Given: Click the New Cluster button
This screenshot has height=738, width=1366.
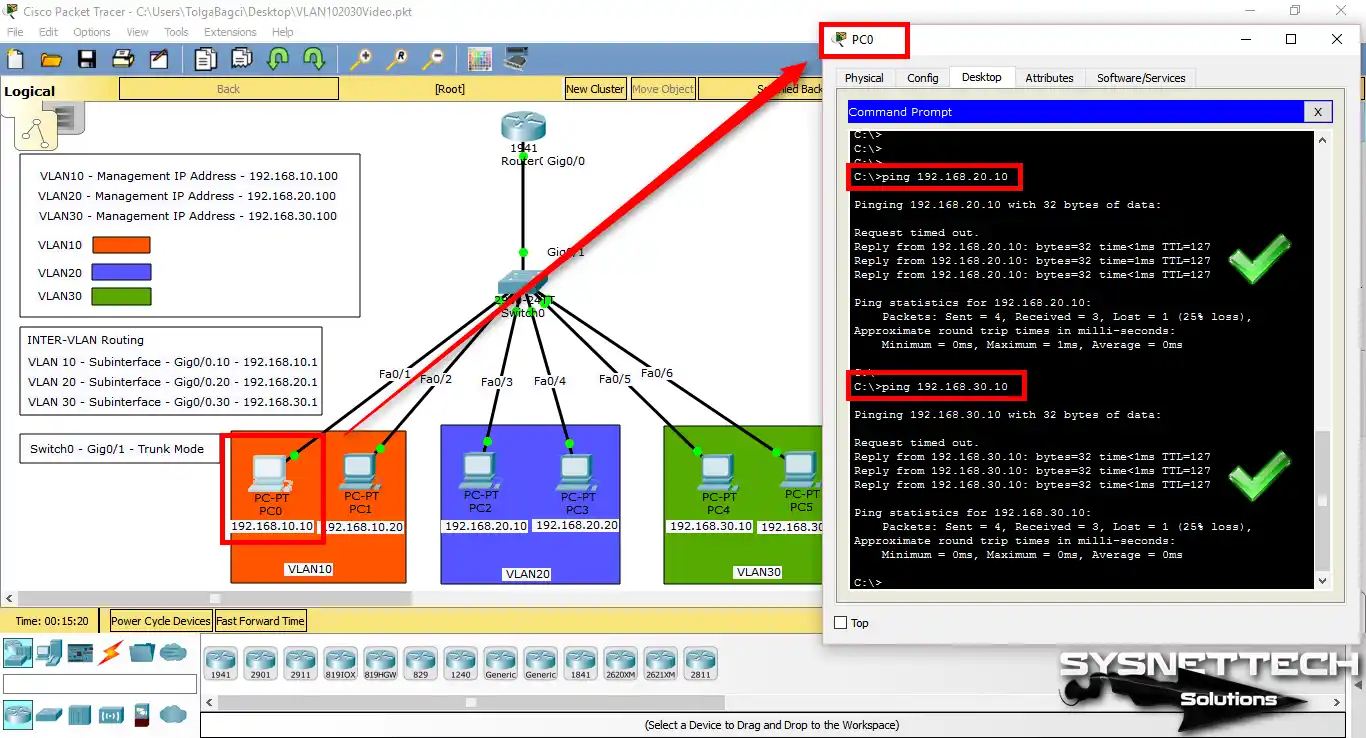Looking at the screenshot, I should (x=595, y=88).
